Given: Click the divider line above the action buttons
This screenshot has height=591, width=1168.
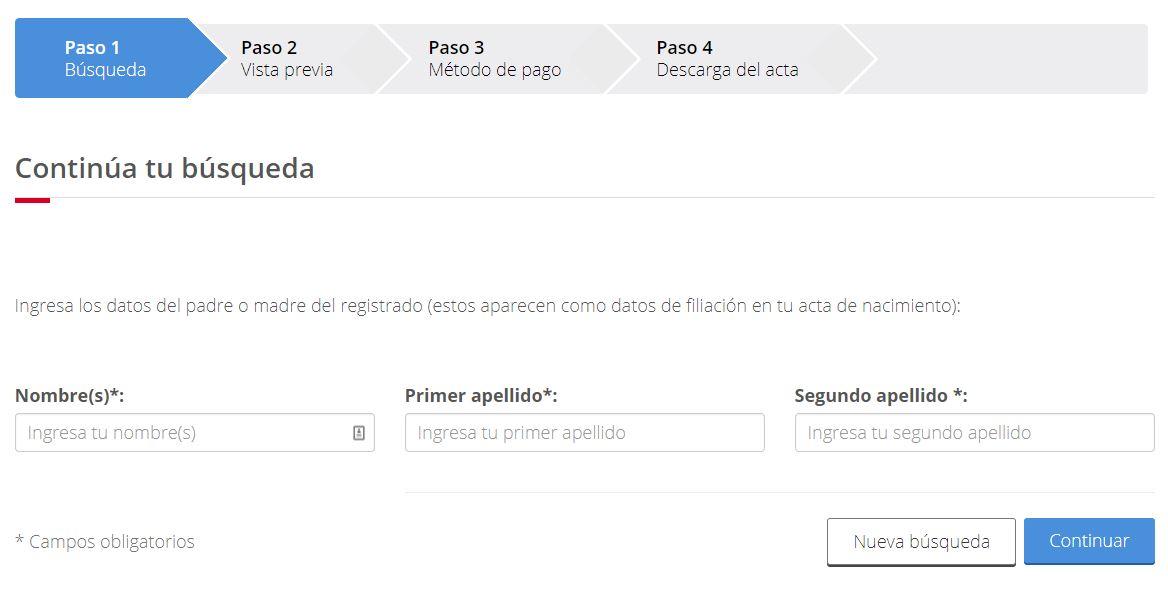Looking at the screenshot, I should coord(780,493).
